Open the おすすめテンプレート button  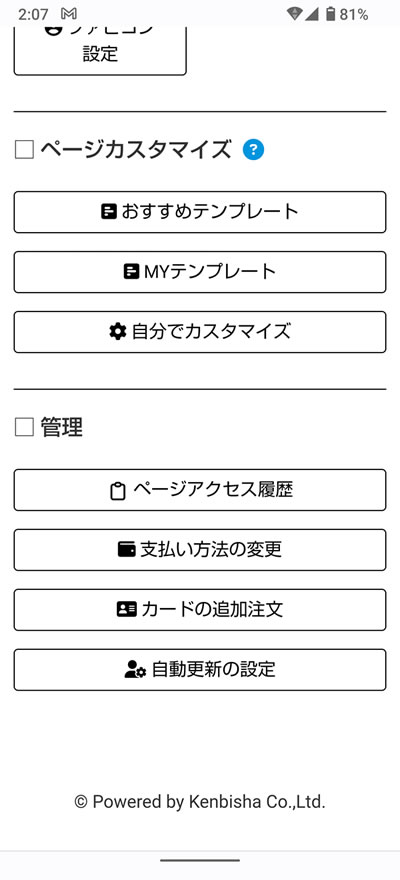(x=200, y=212)
